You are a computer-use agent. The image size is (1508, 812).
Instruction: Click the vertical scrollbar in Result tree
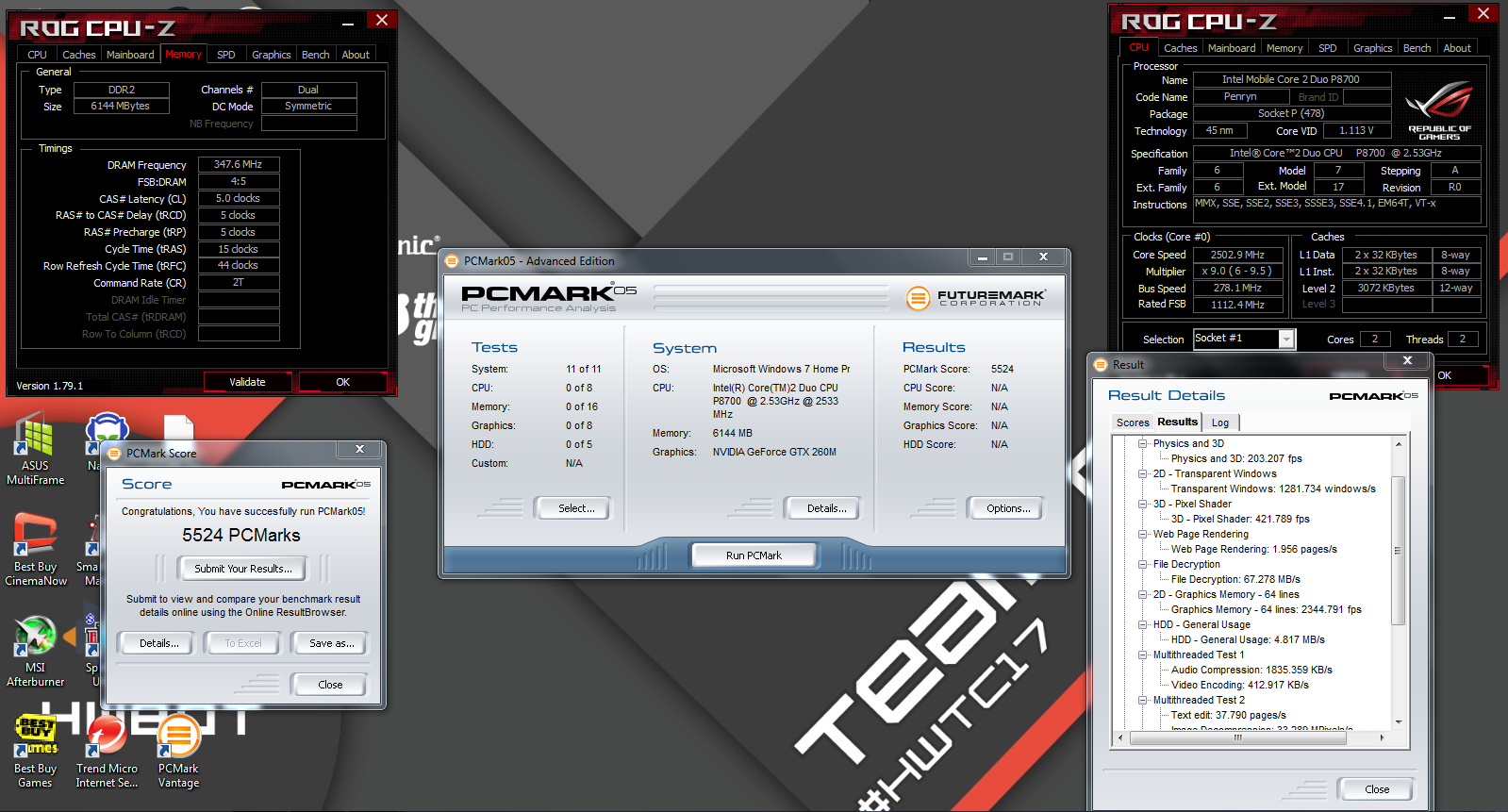click(x=1399, y=551)
